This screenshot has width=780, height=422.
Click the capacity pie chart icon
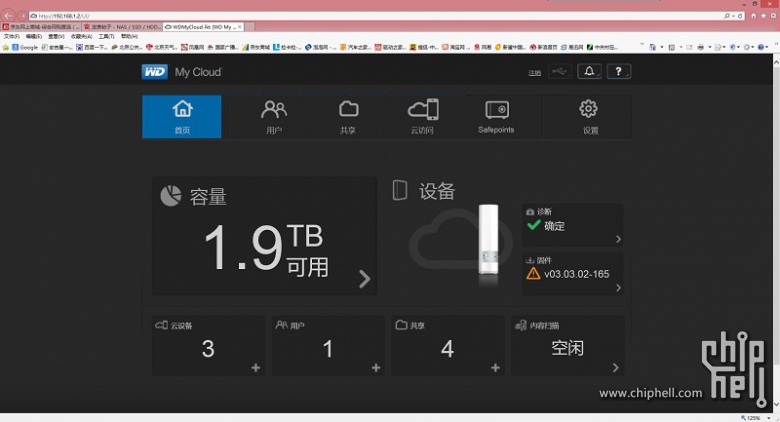[x=171, y=196]
